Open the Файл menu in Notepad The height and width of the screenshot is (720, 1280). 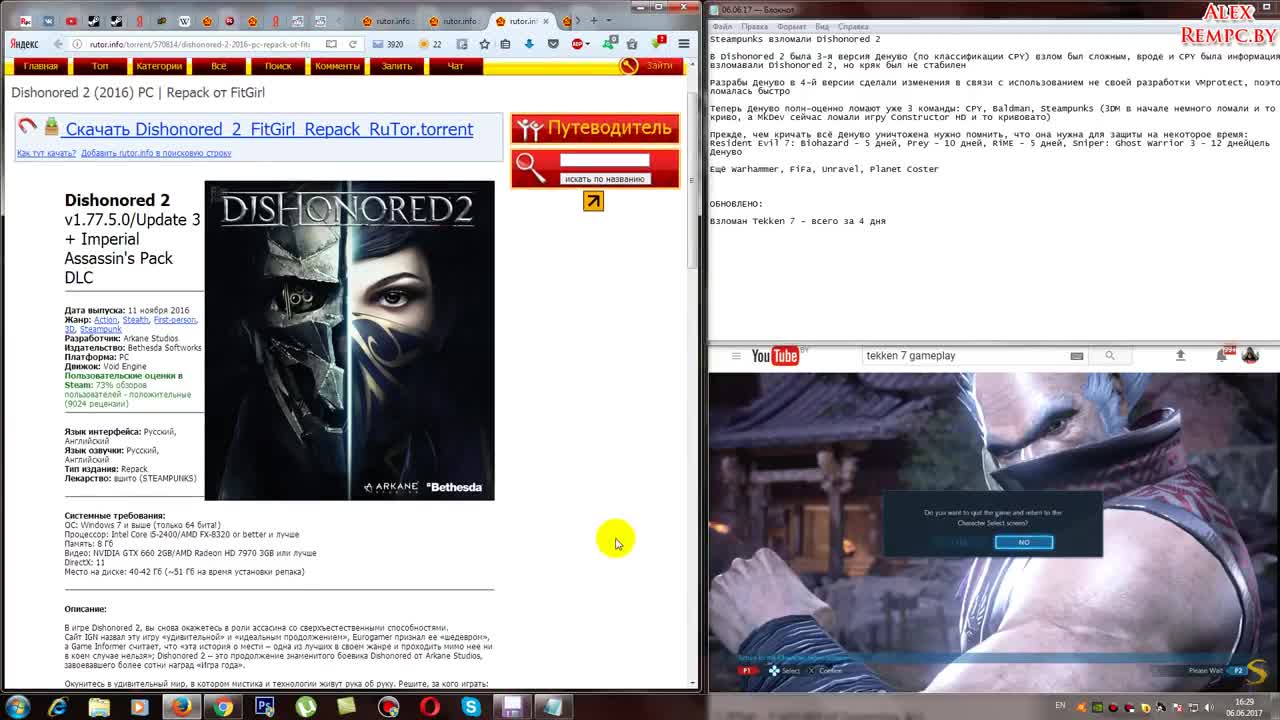pos(722,27)
